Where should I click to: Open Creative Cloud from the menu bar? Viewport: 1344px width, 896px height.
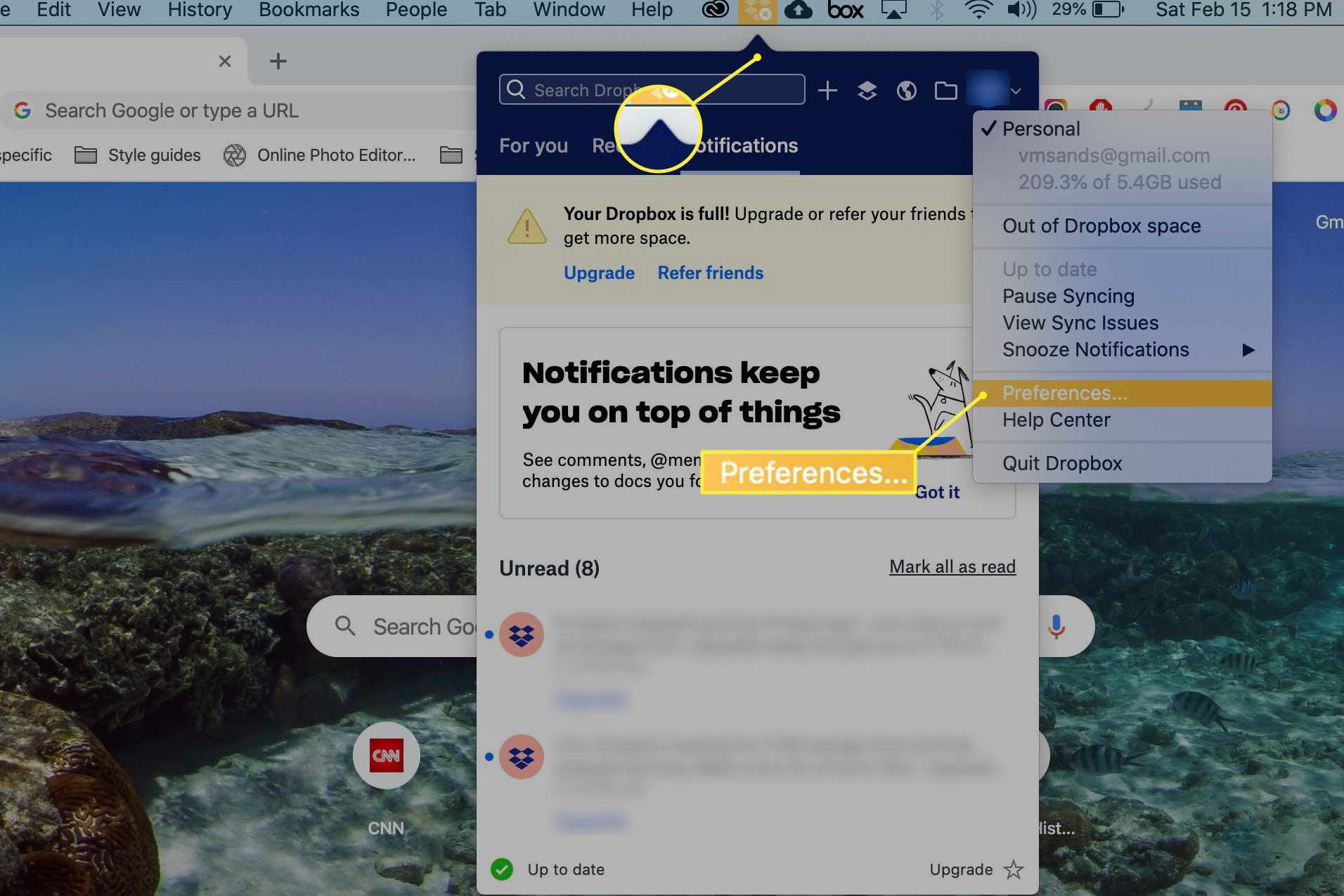[716, 10]
